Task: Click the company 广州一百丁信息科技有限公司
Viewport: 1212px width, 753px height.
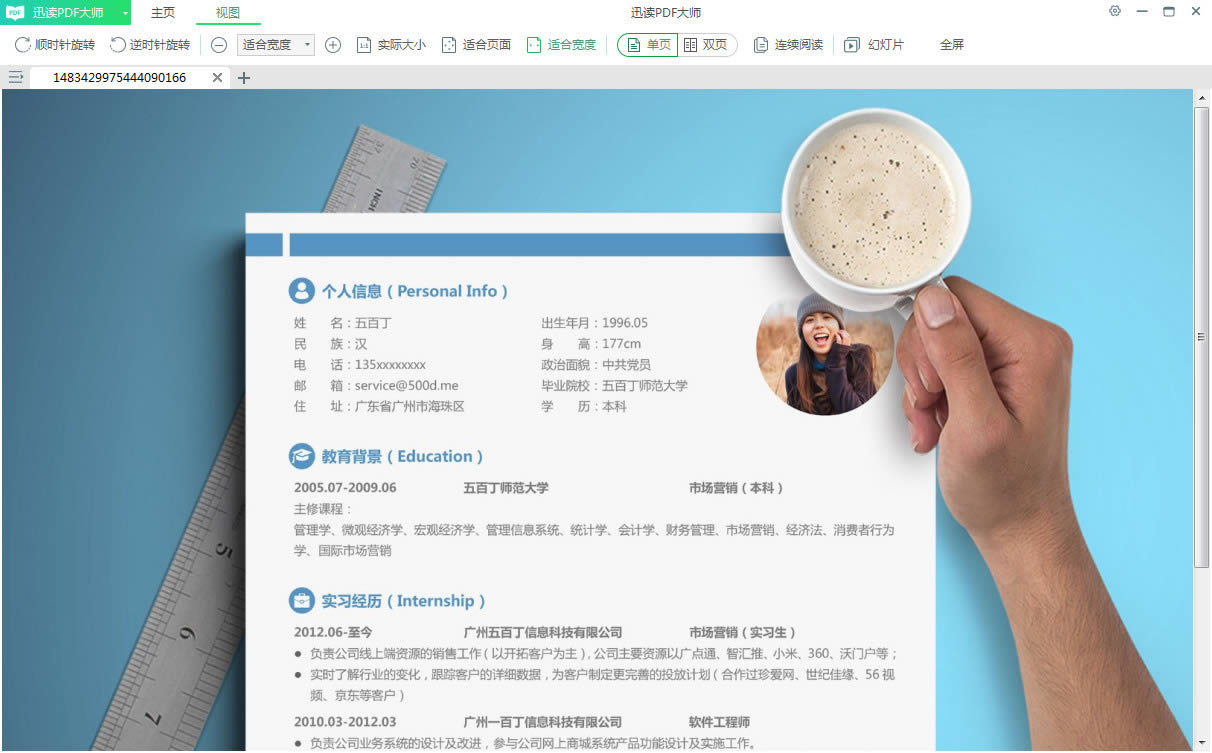Action: coord(543,722)
